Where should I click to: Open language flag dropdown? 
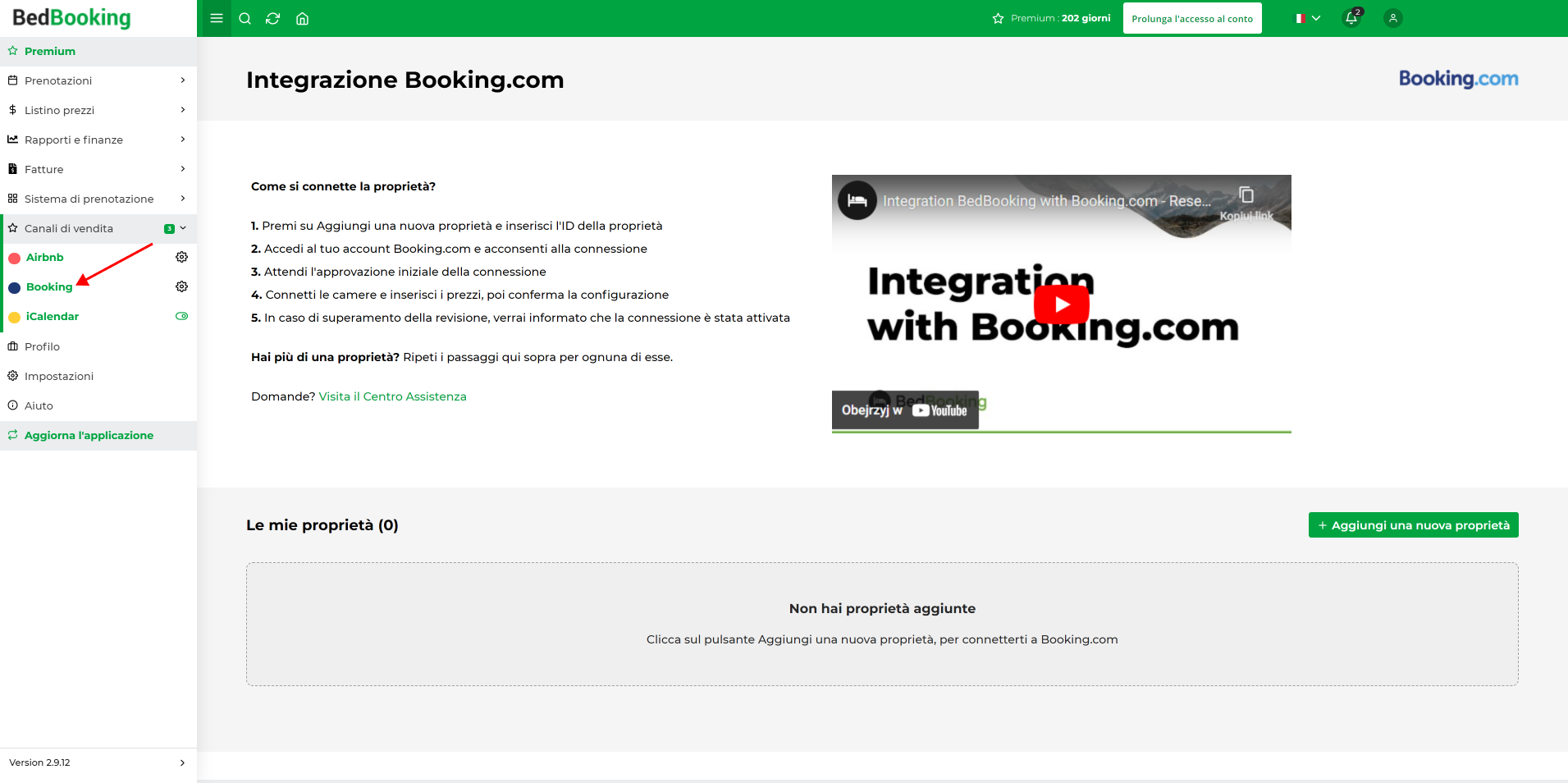point(1308,18)
